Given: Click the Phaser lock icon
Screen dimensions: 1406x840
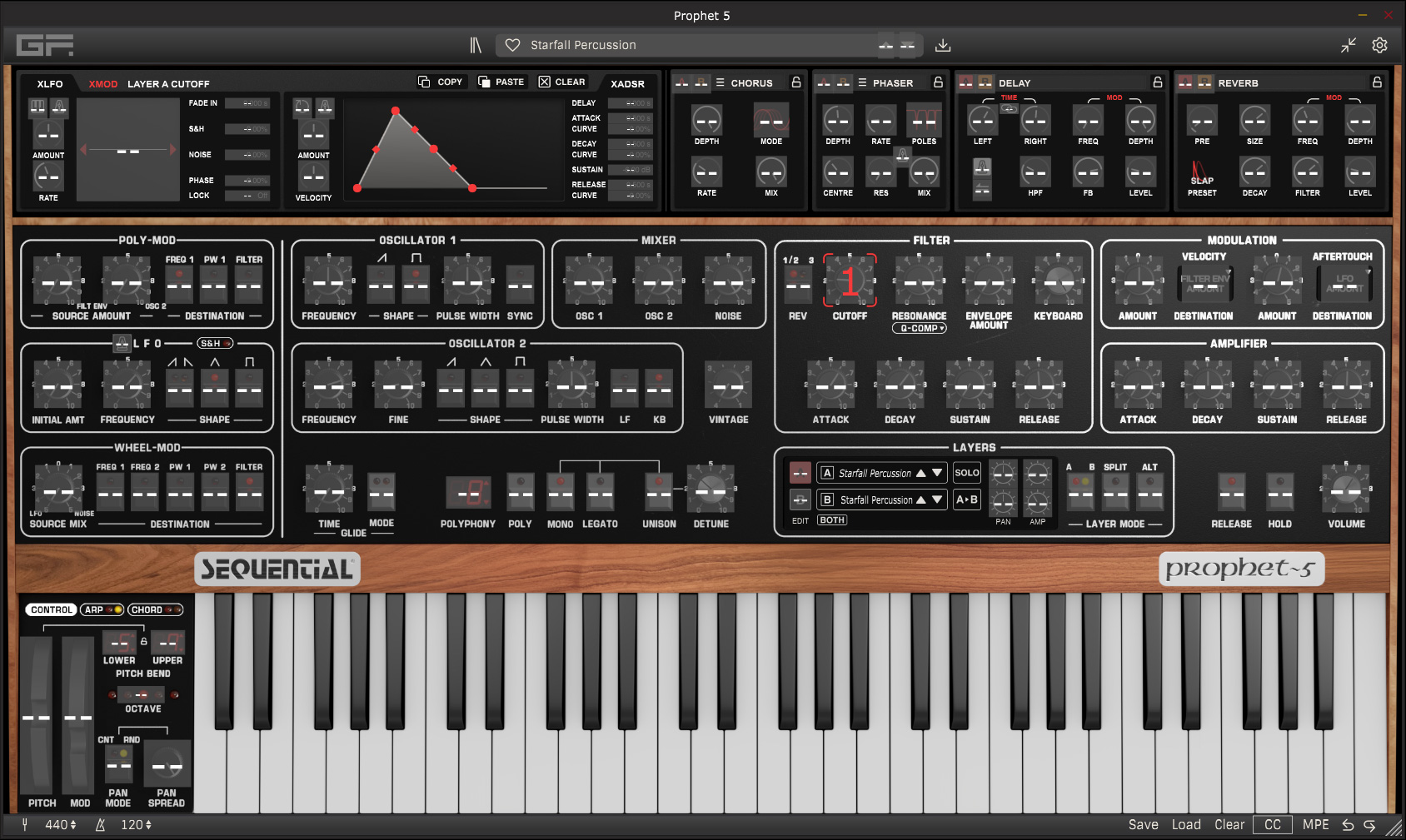Looking at the screenshot, I should pyautogui.click(x=938, y=82).
